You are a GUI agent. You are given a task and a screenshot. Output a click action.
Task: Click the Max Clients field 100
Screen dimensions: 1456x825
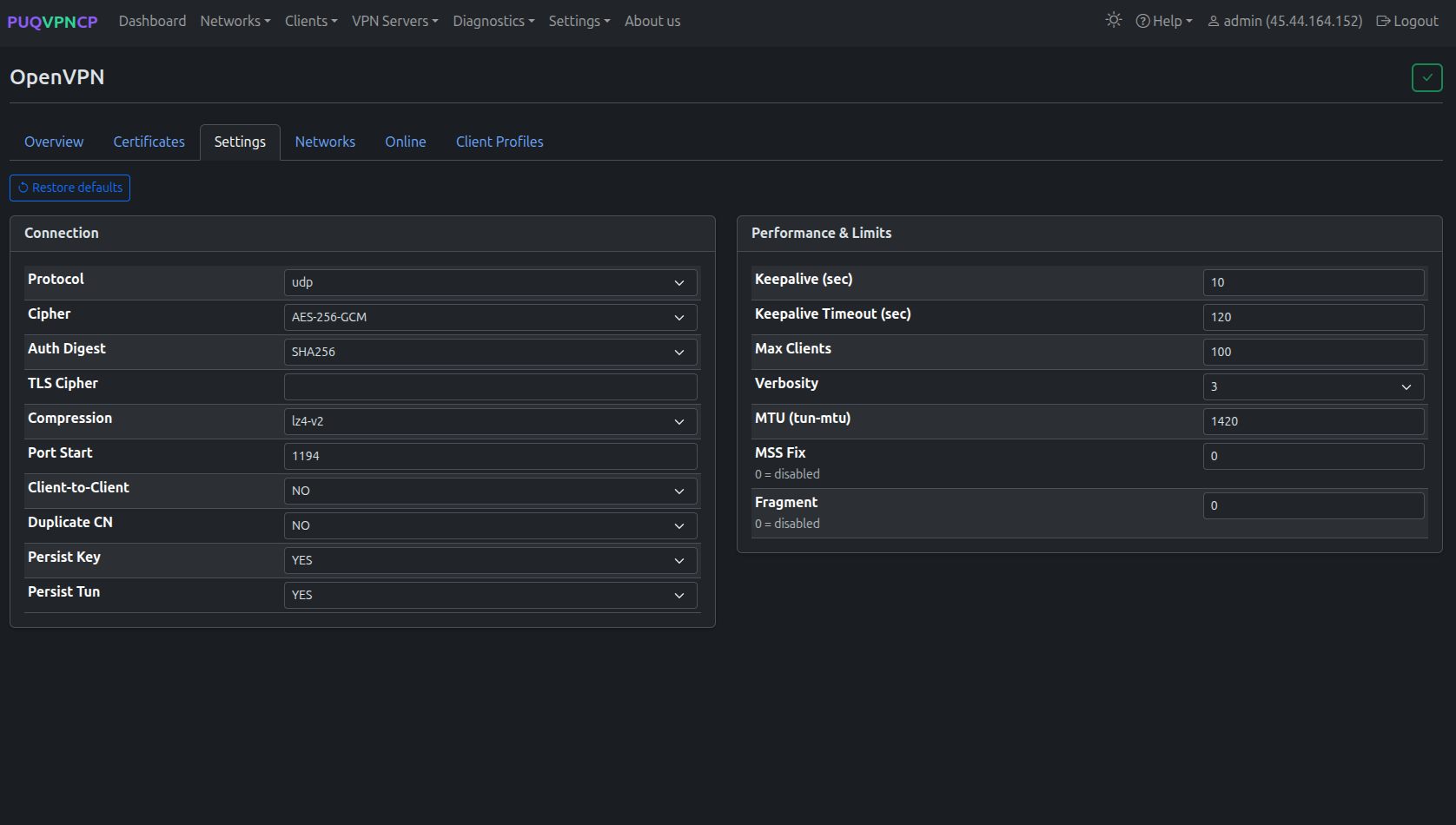click(1314, 352)
